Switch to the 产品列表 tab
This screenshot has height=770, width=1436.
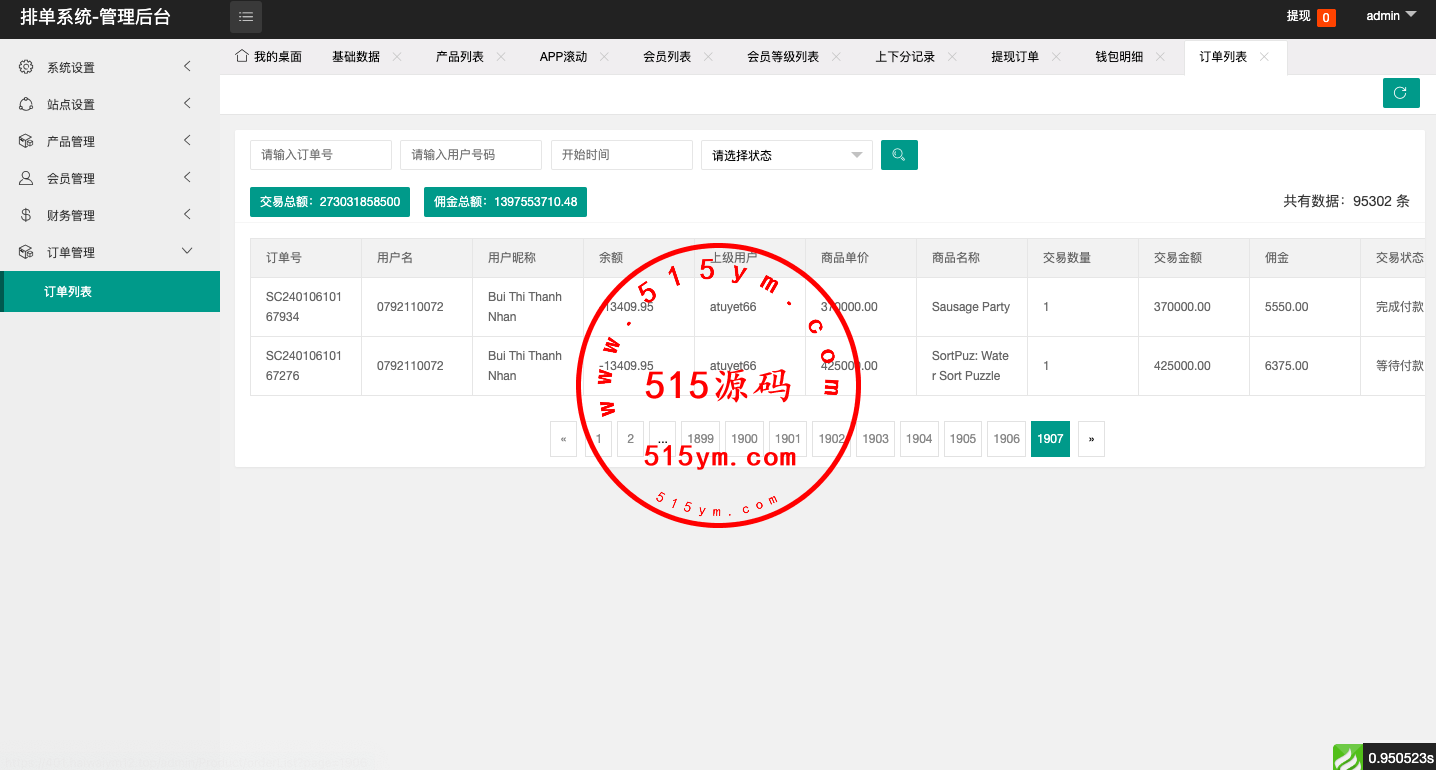tap(459, 57)
